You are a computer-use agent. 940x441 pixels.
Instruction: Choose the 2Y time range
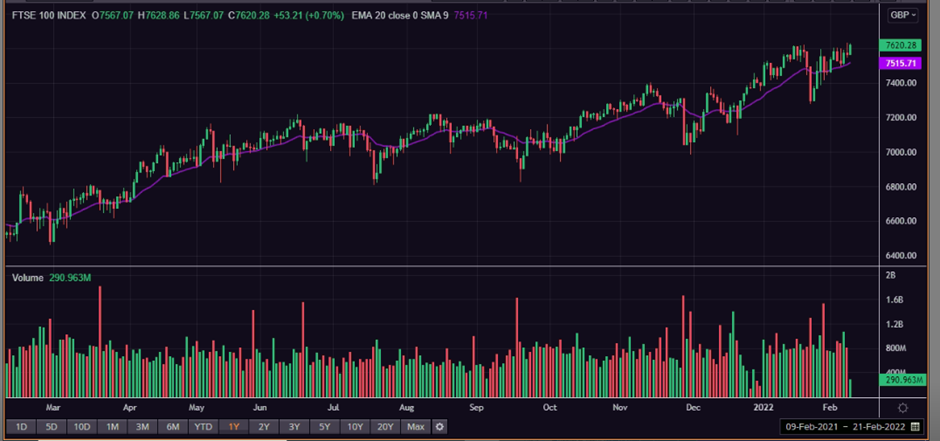click(264, 427)
